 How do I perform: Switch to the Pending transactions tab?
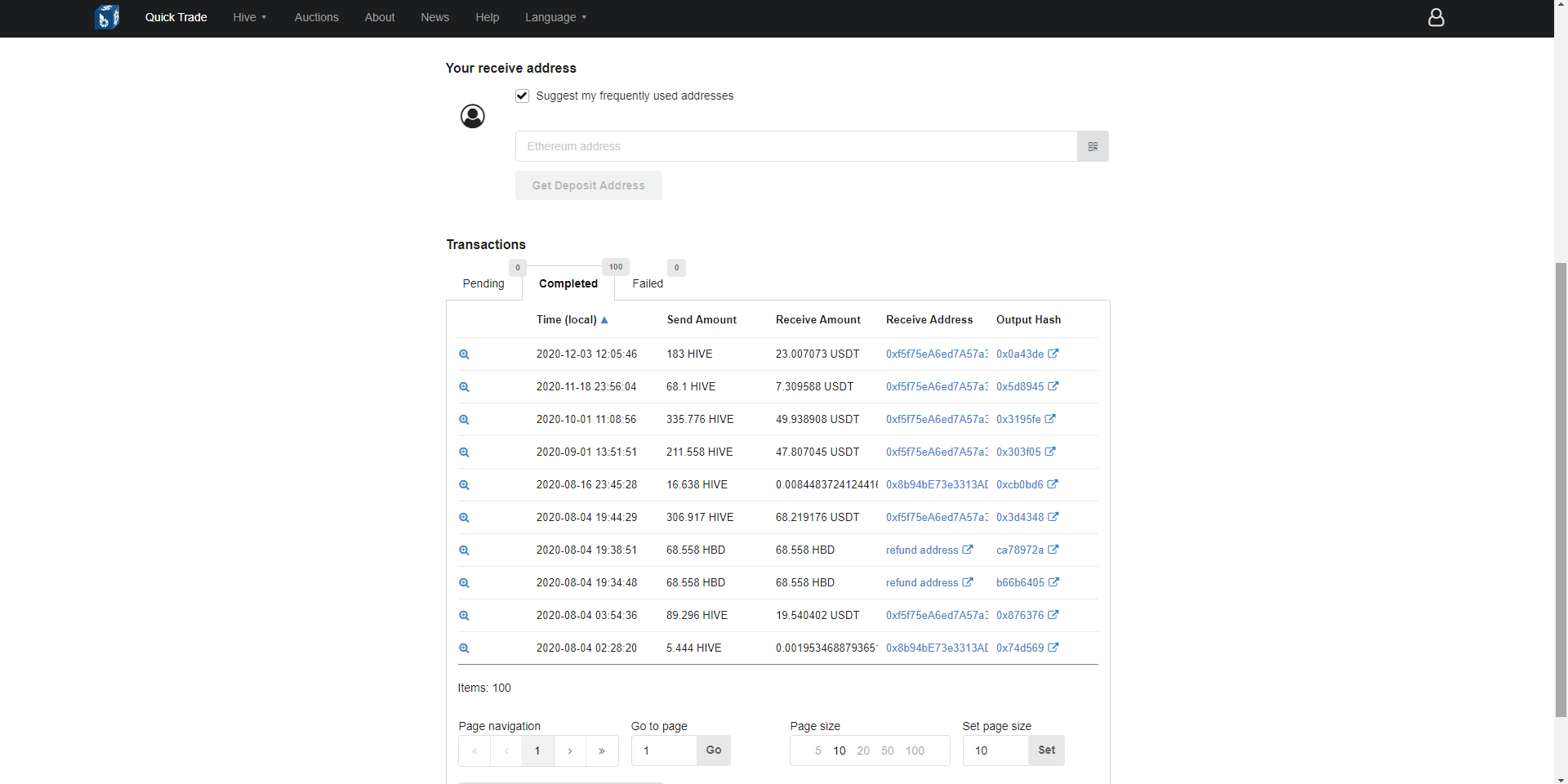(483, 283)
